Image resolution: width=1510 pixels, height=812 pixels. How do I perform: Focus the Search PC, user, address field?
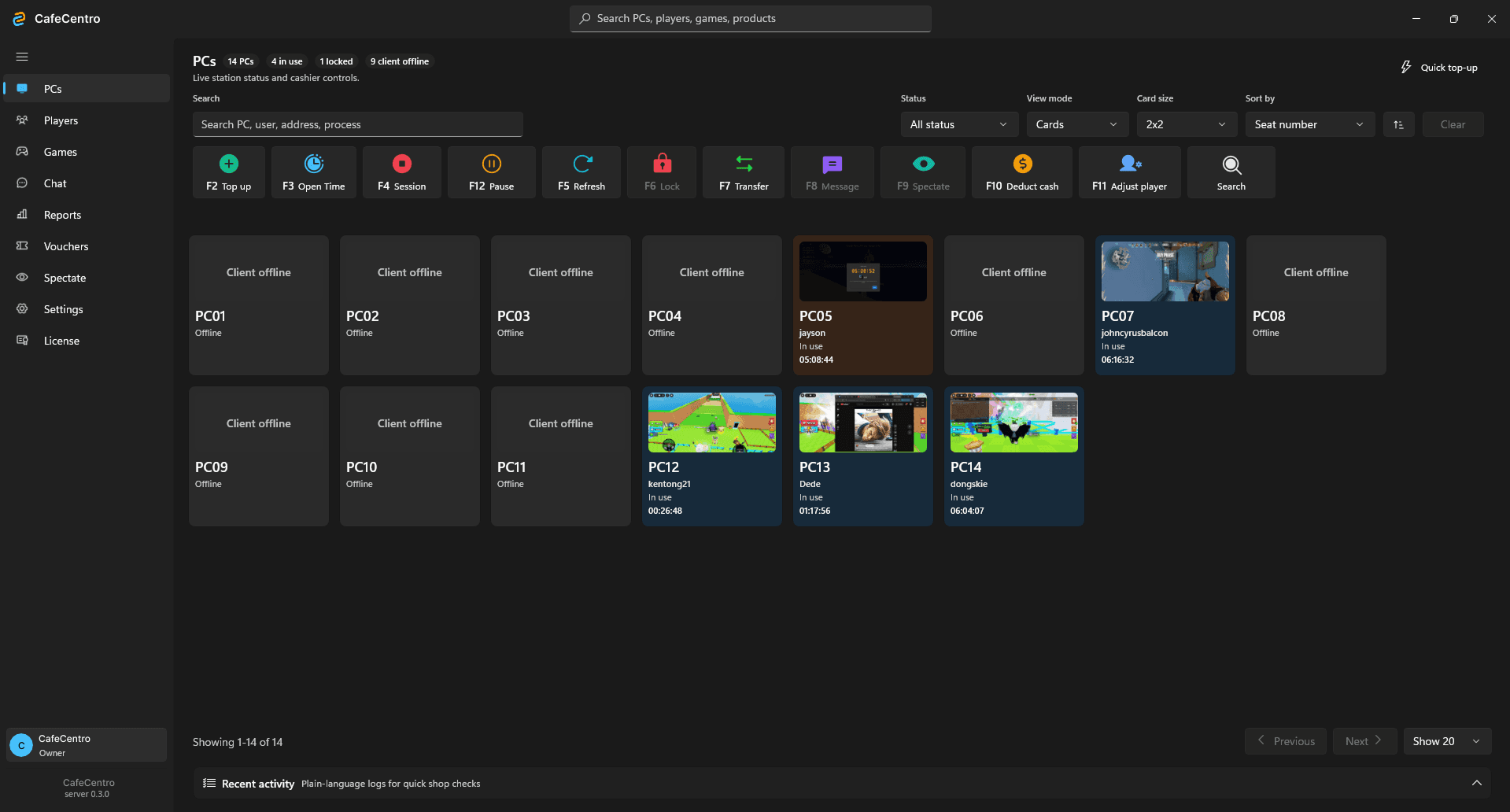(x=358, y=124)
